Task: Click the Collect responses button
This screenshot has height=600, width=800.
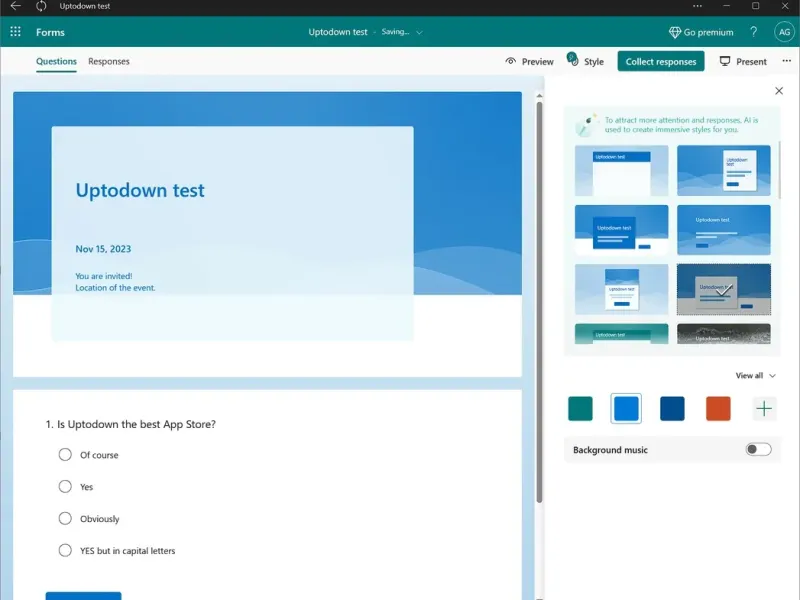Action: (661, 61)
